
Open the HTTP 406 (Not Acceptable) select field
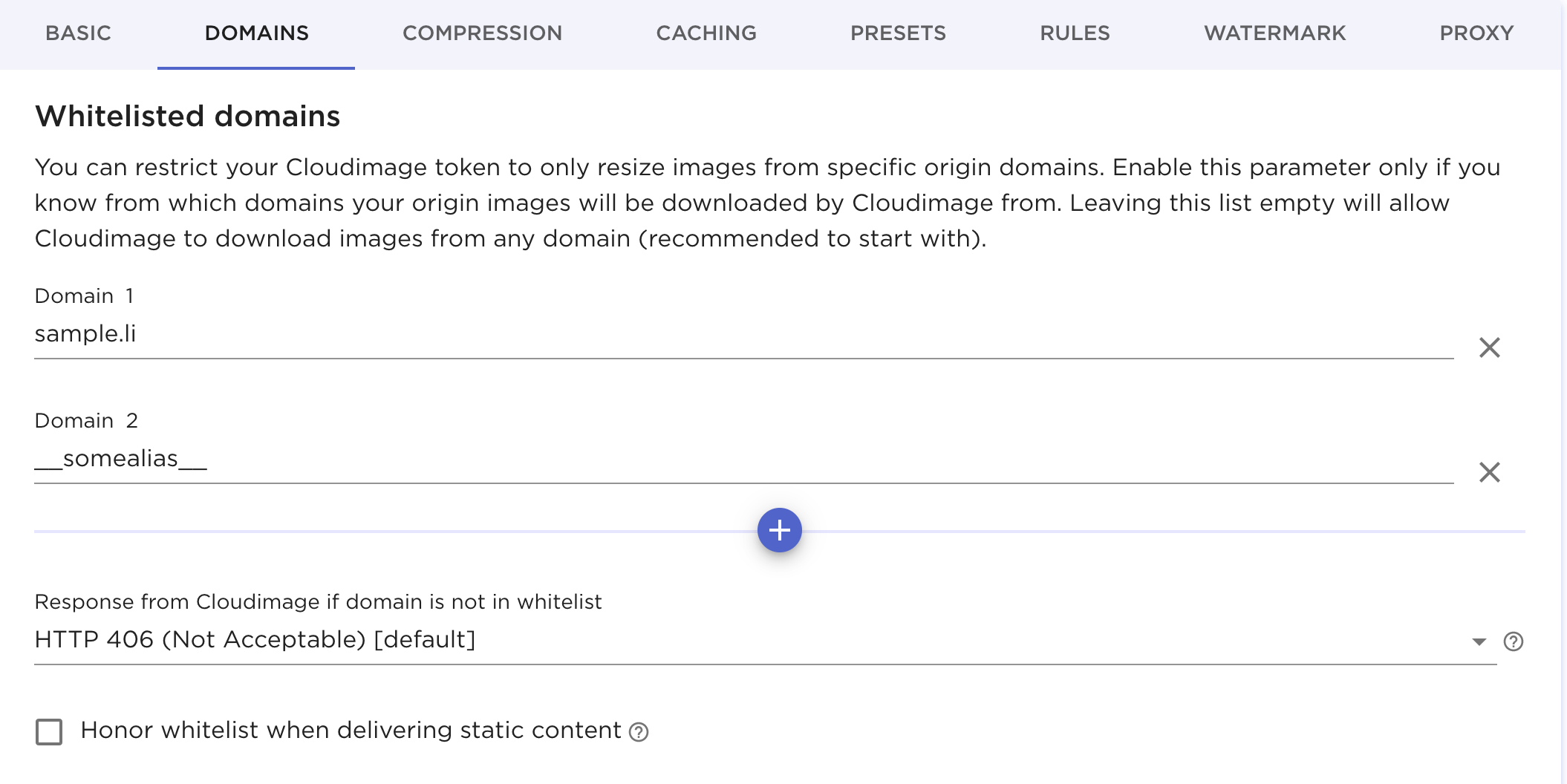pos(743,640)
